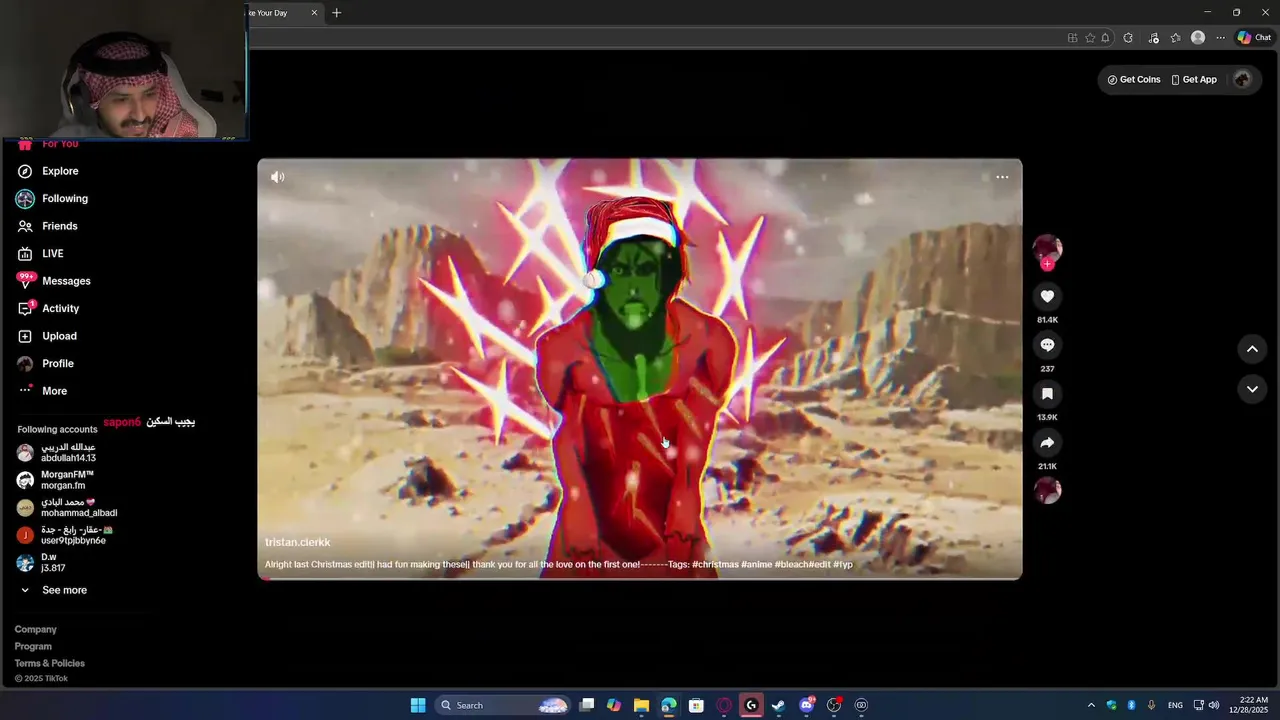Click the #bleach hashtag in caption
Image resolution: width=1280 pixels, height=720 pixels.
tap(792, 564)
